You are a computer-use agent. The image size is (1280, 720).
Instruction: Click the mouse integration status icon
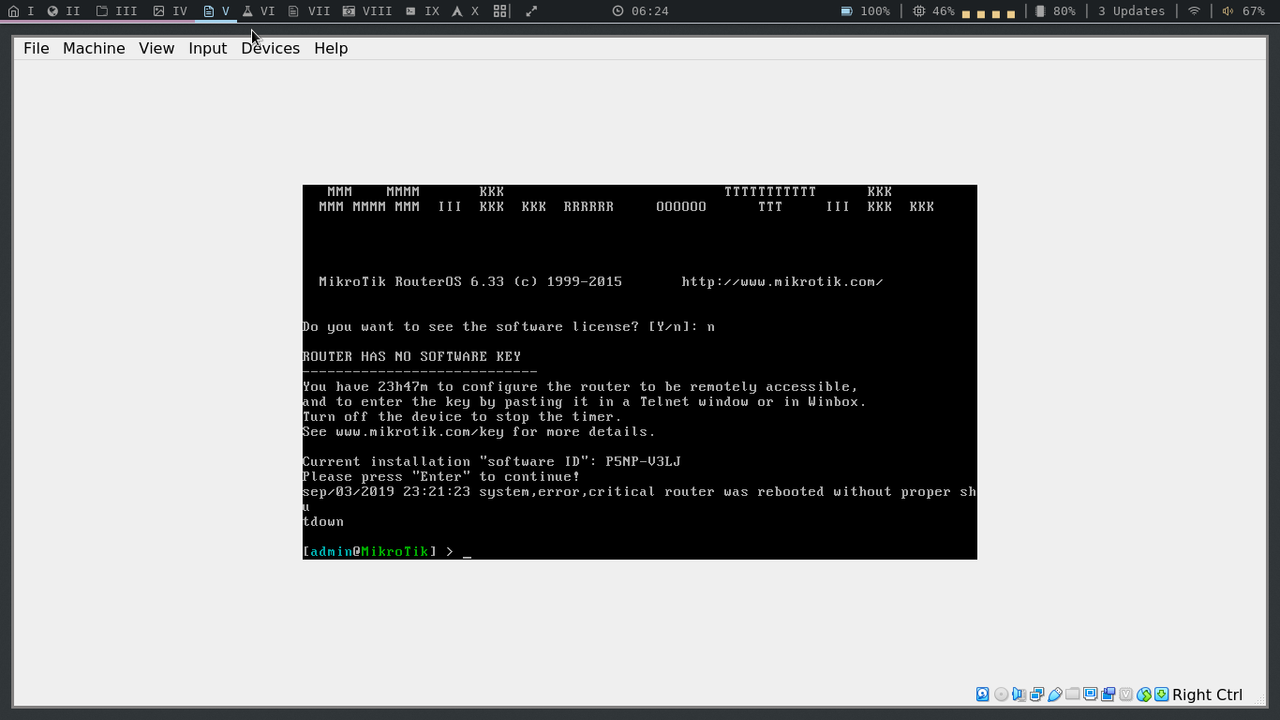coord(1144,694)
